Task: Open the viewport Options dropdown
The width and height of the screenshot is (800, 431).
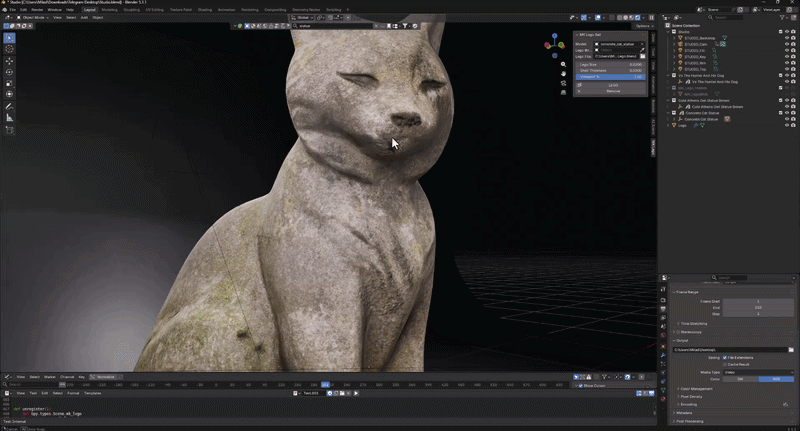Action: click(x=644, y=26)
